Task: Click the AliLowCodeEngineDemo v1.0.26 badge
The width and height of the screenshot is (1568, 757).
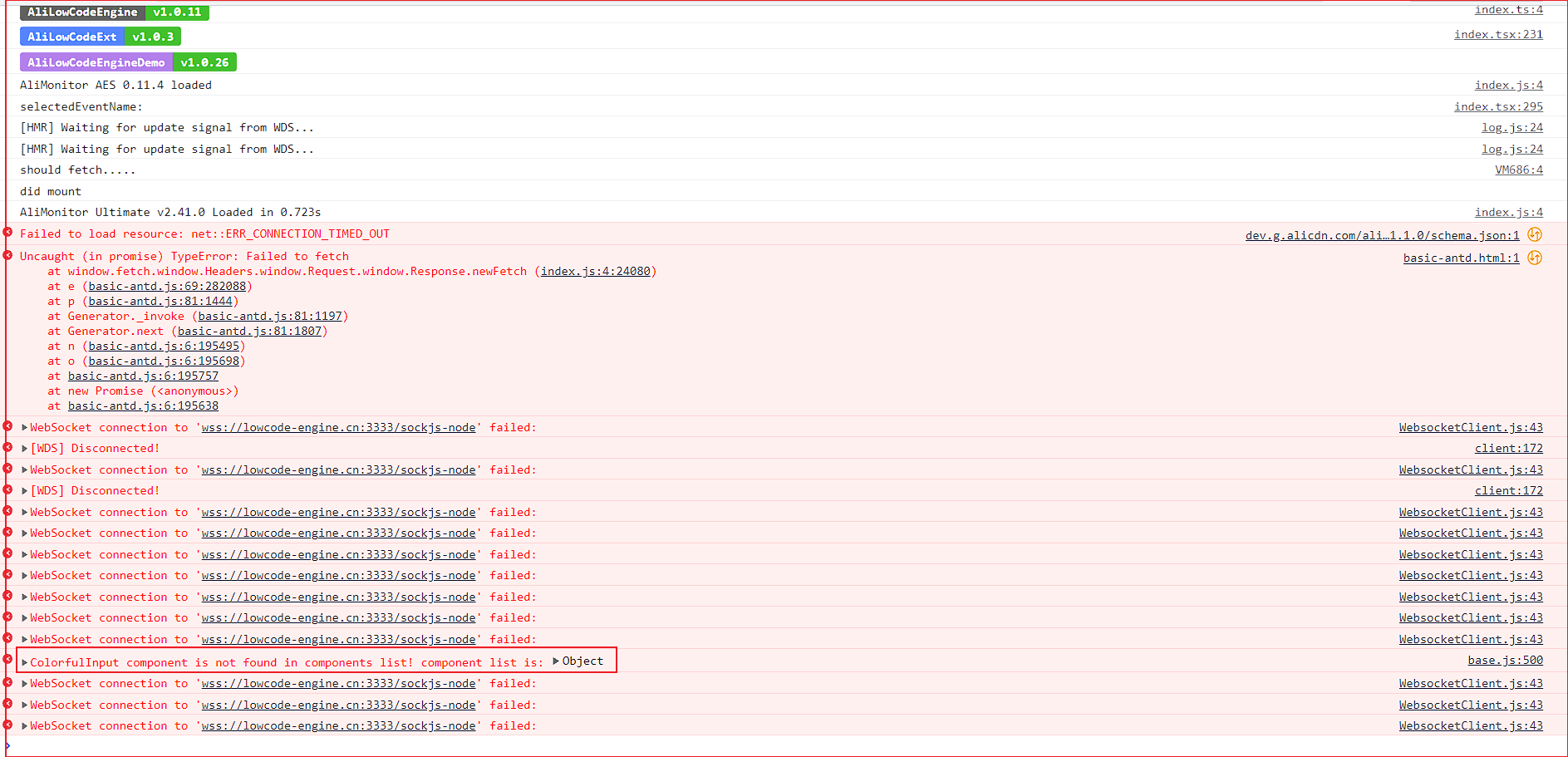Action: pos(127,61)
